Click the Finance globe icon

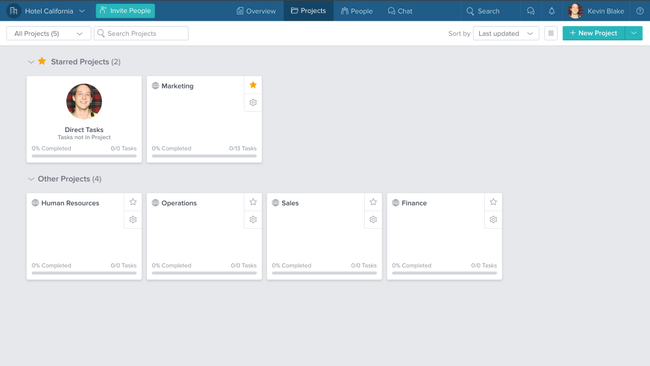pos(395,203)
